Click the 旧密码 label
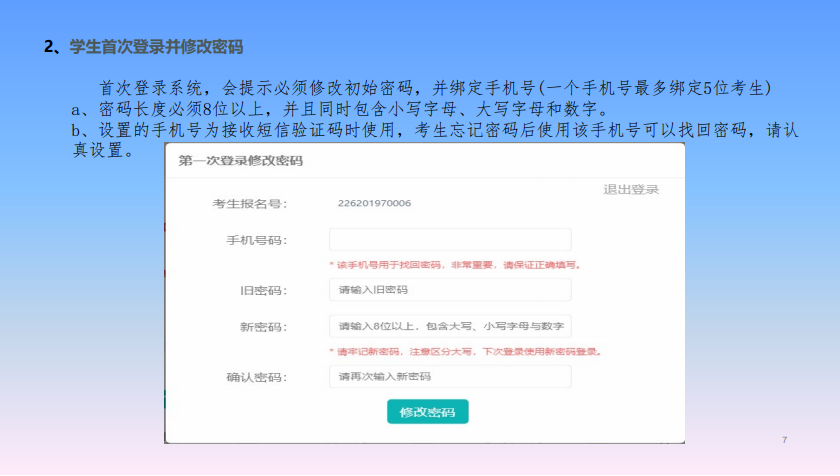The height and width of the screenshot is (476, 840). coord(263,291)
